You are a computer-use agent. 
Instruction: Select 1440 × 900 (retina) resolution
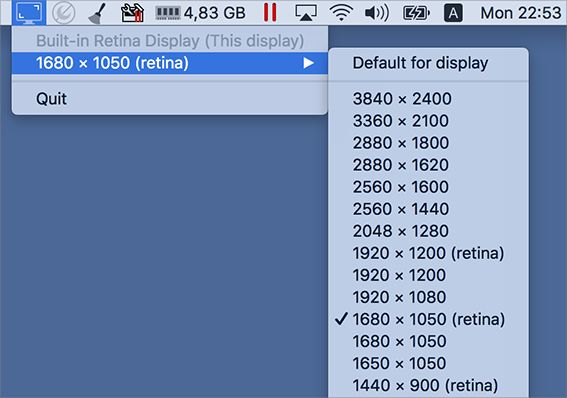tap(429, 385)
